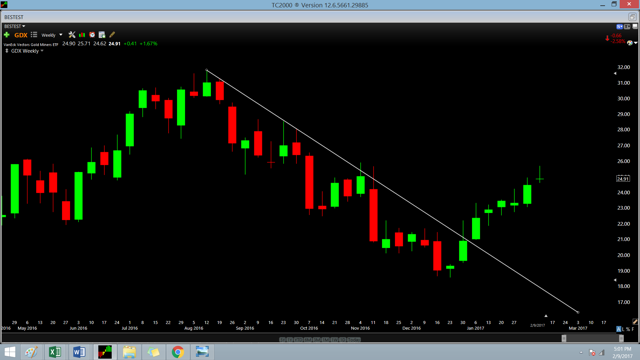Open the alarm clock alert icon

92,35
